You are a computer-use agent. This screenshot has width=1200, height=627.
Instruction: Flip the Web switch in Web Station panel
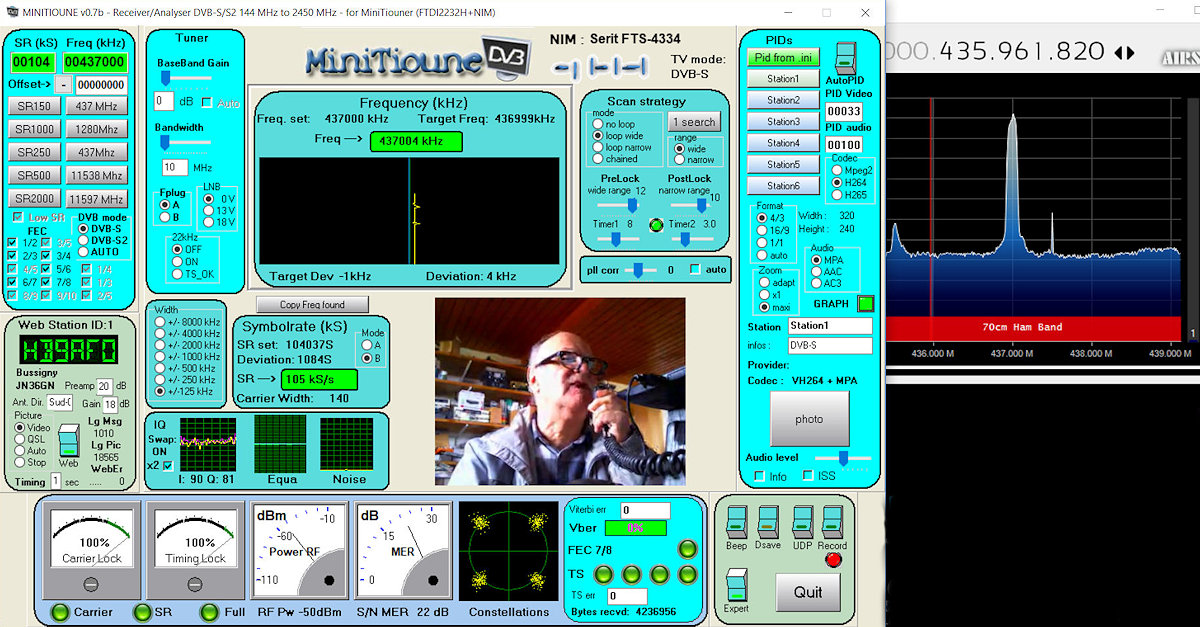pos(68,440)
